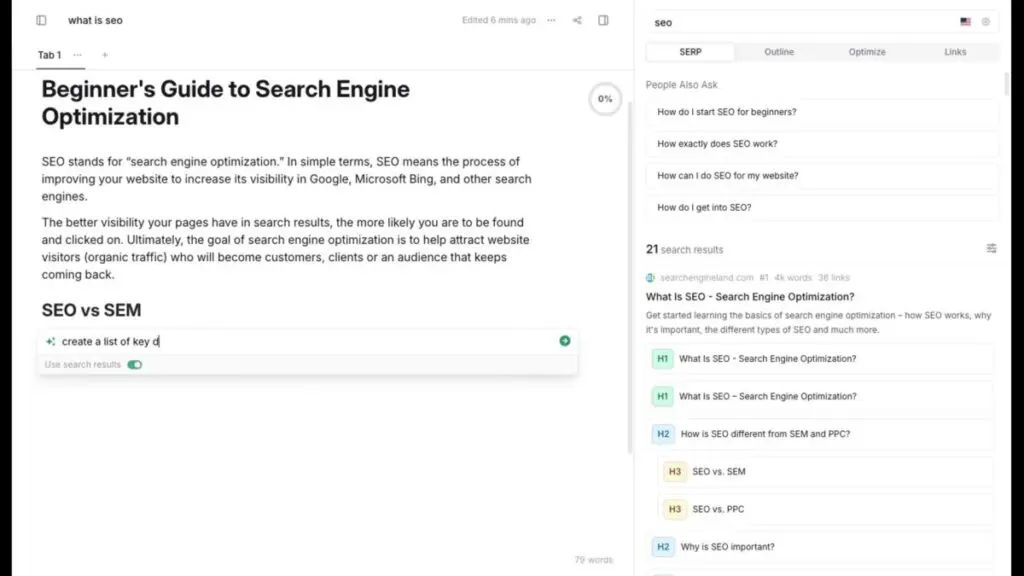The width and height of the screenshot is (1024, 576).
Task: Submit the AI prompt with green arrow
Action: [x=565, y=341]
